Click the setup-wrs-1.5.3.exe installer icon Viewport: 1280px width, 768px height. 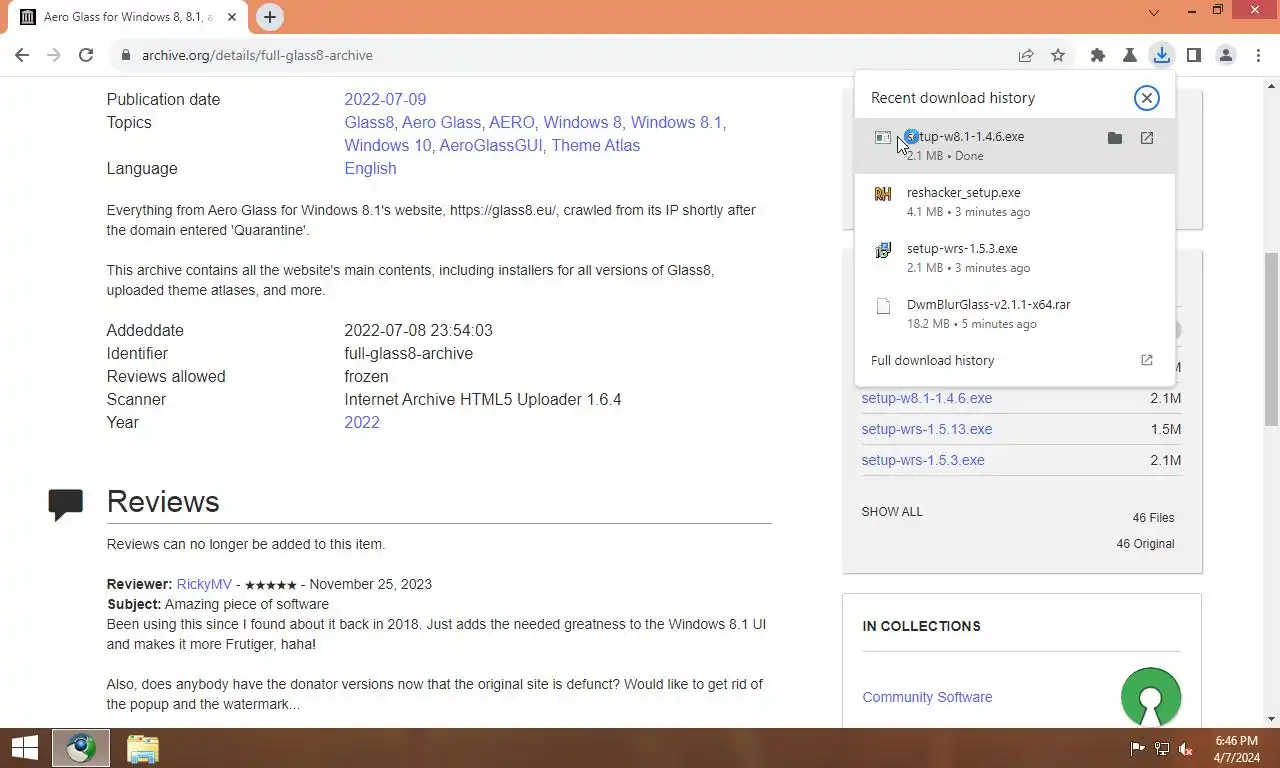click(x=883, y=250)
